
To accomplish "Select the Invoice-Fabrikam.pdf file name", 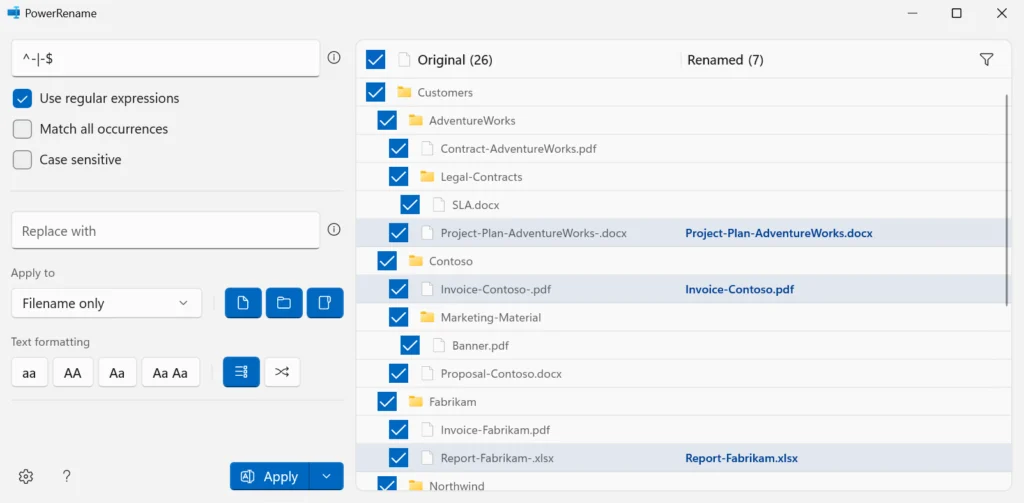I will click(495, 430).
